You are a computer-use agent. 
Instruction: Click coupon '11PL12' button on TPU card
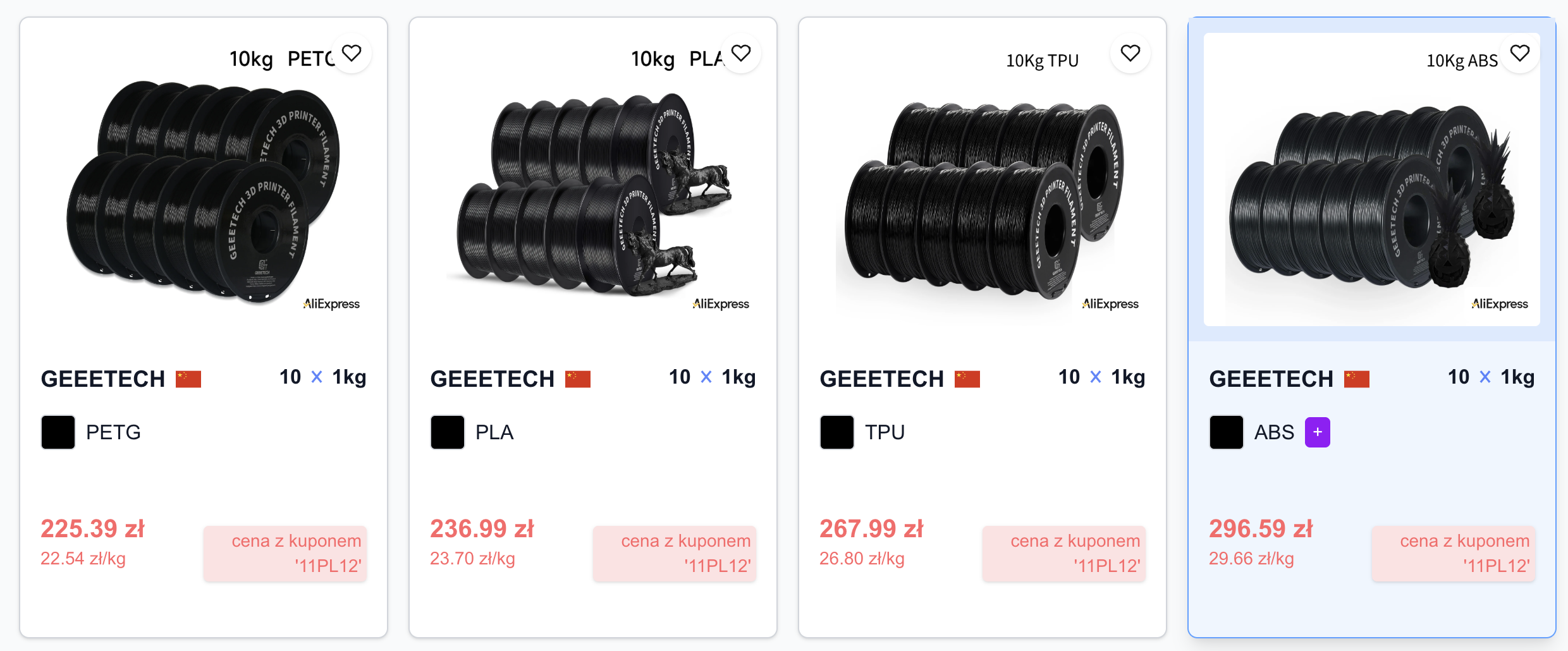point(1064,553)
